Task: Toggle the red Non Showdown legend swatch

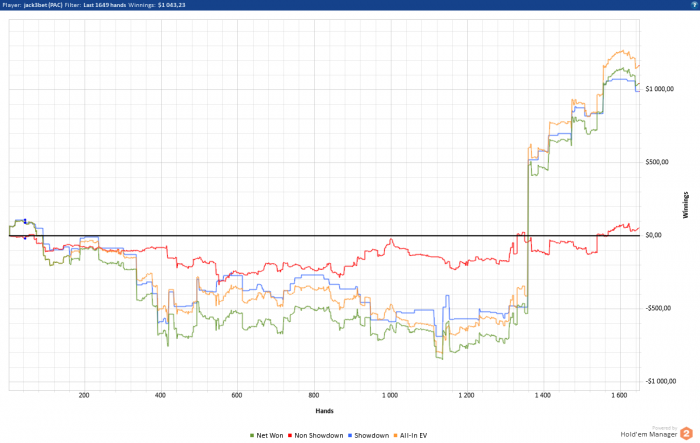Action: click(x=290, y=435)
